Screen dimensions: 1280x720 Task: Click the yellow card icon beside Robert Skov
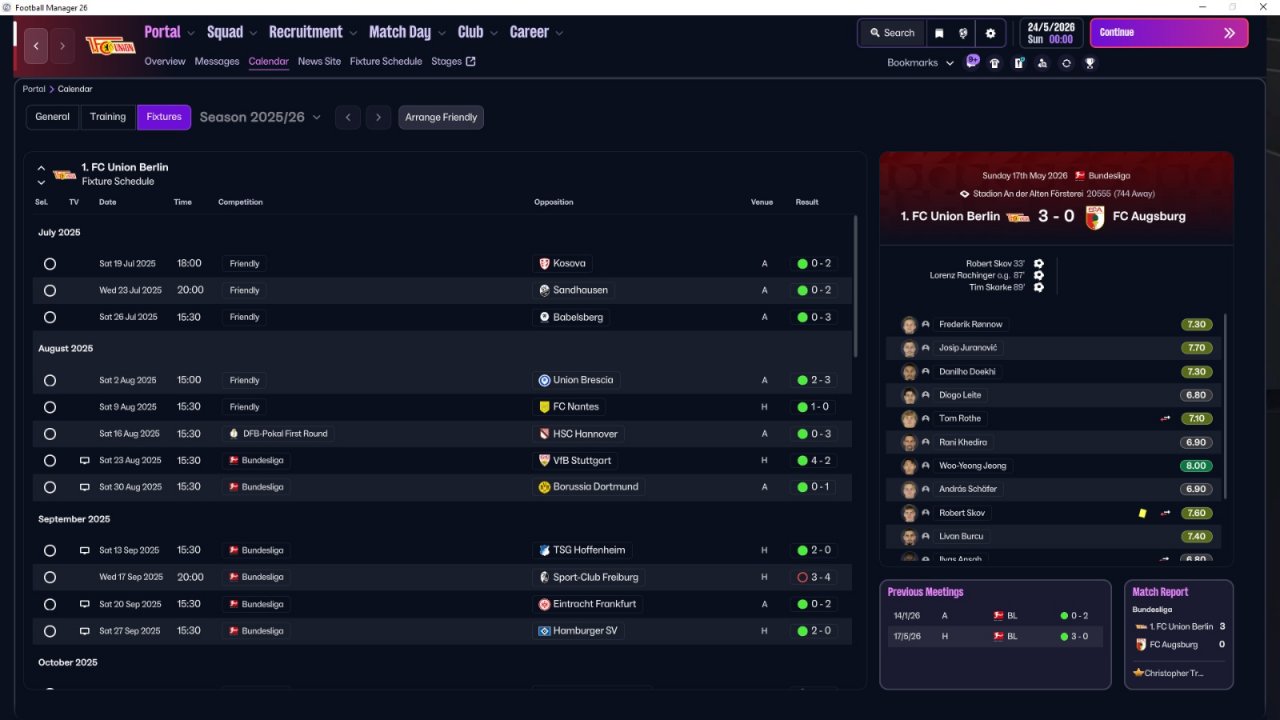(x=1142, y=513)
